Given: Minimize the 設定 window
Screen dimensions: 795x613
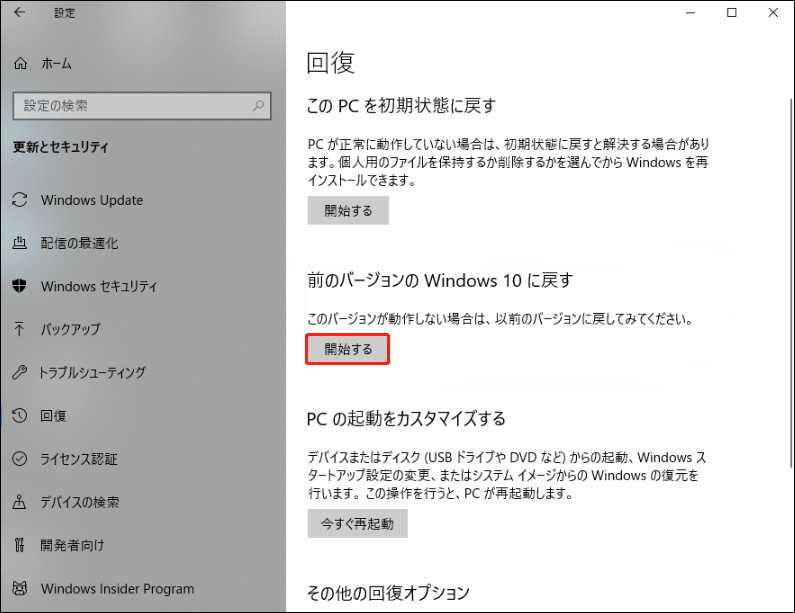Looking at the screenshot, I should 690,13.
